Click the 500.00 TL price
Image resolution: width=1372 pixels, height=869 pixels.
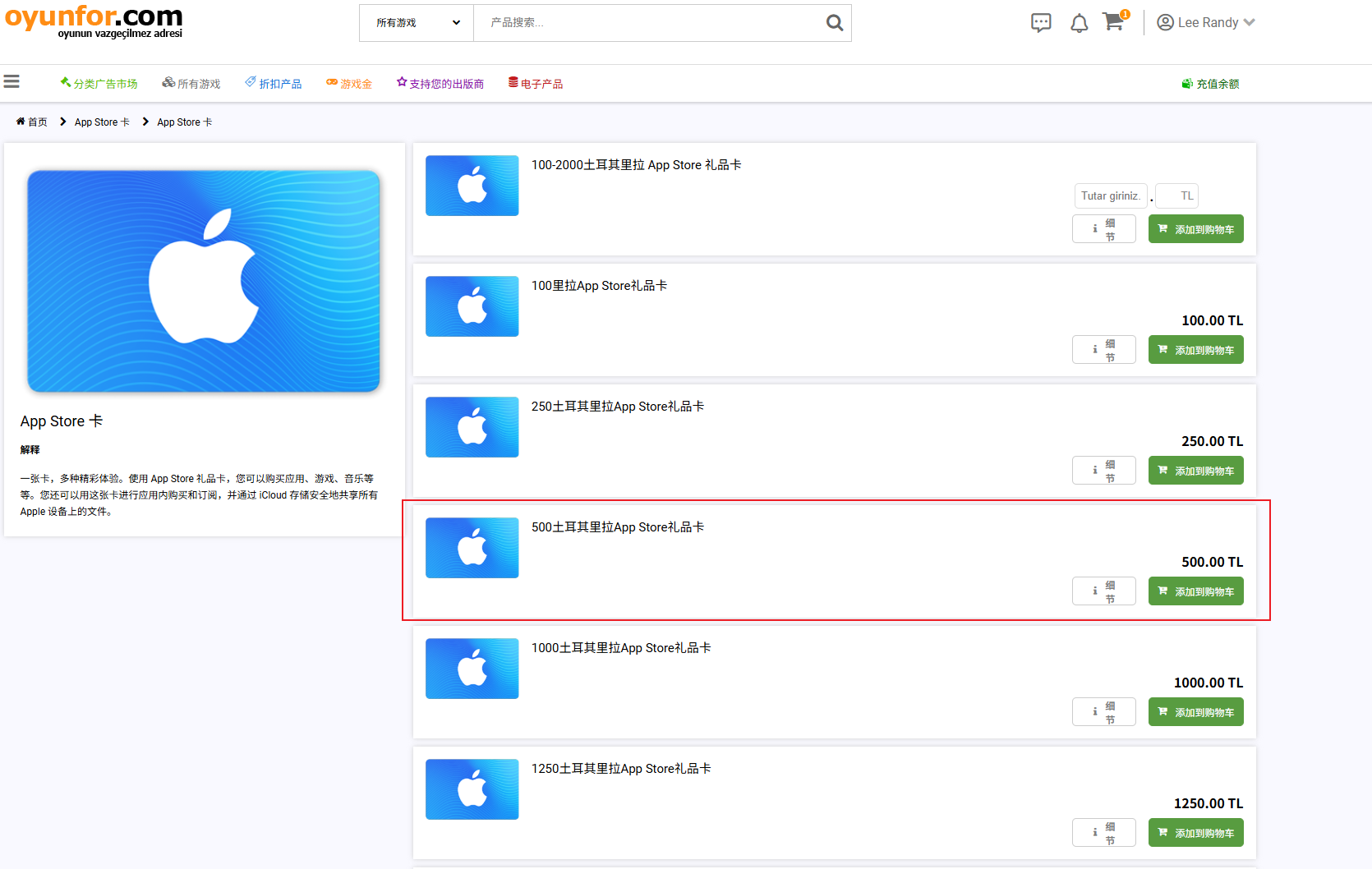pyautogui.click(x=1213, y=562)
